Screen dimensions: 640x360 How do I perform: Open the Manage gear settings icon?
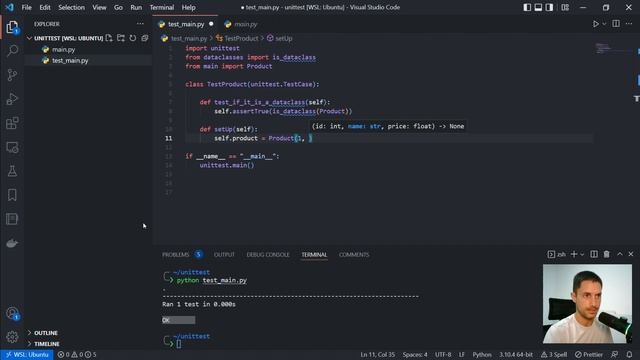(x=12, y=337)
